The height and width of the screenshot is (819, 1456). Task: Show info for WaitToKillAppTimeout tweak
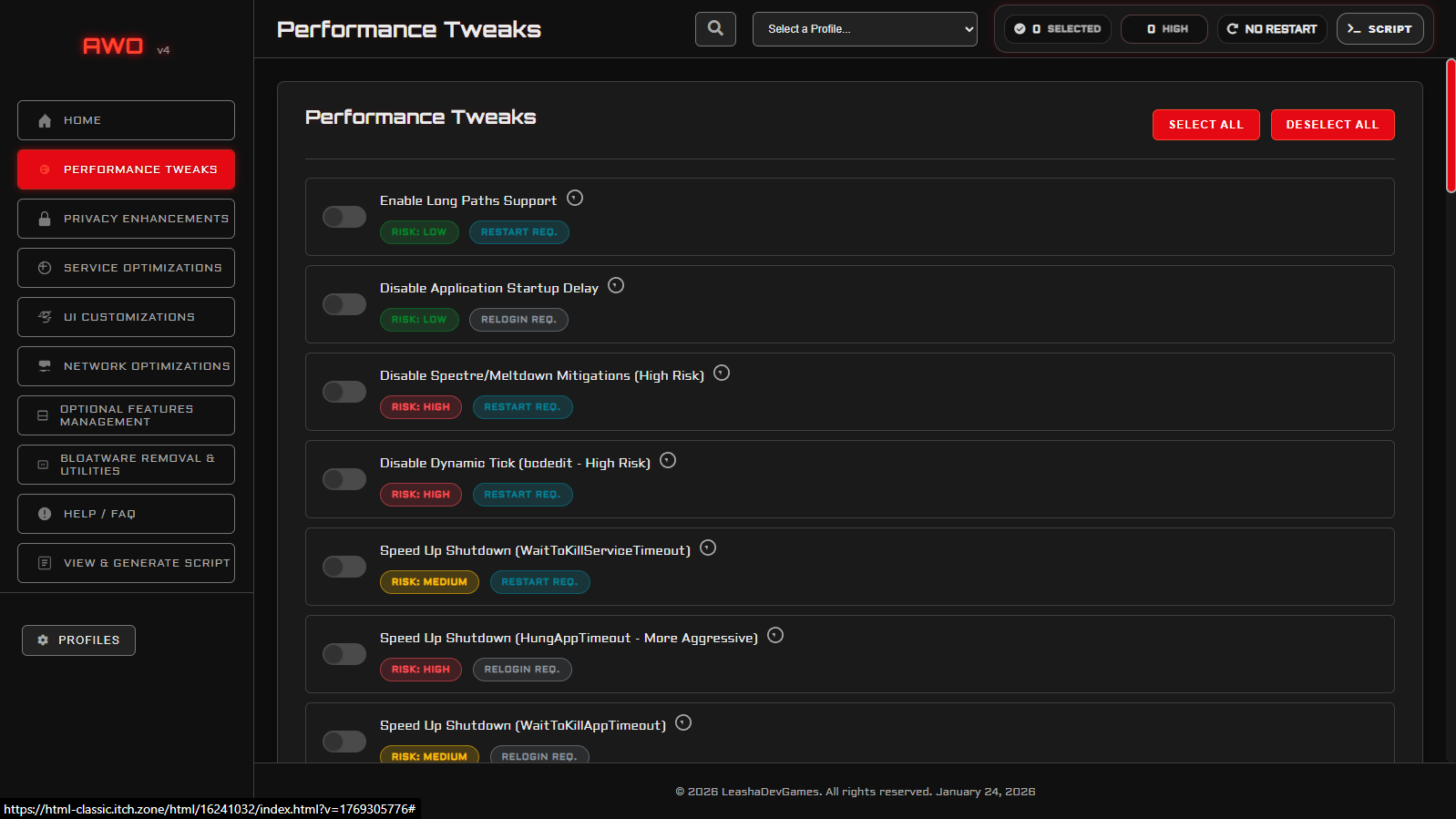point(683,723)
